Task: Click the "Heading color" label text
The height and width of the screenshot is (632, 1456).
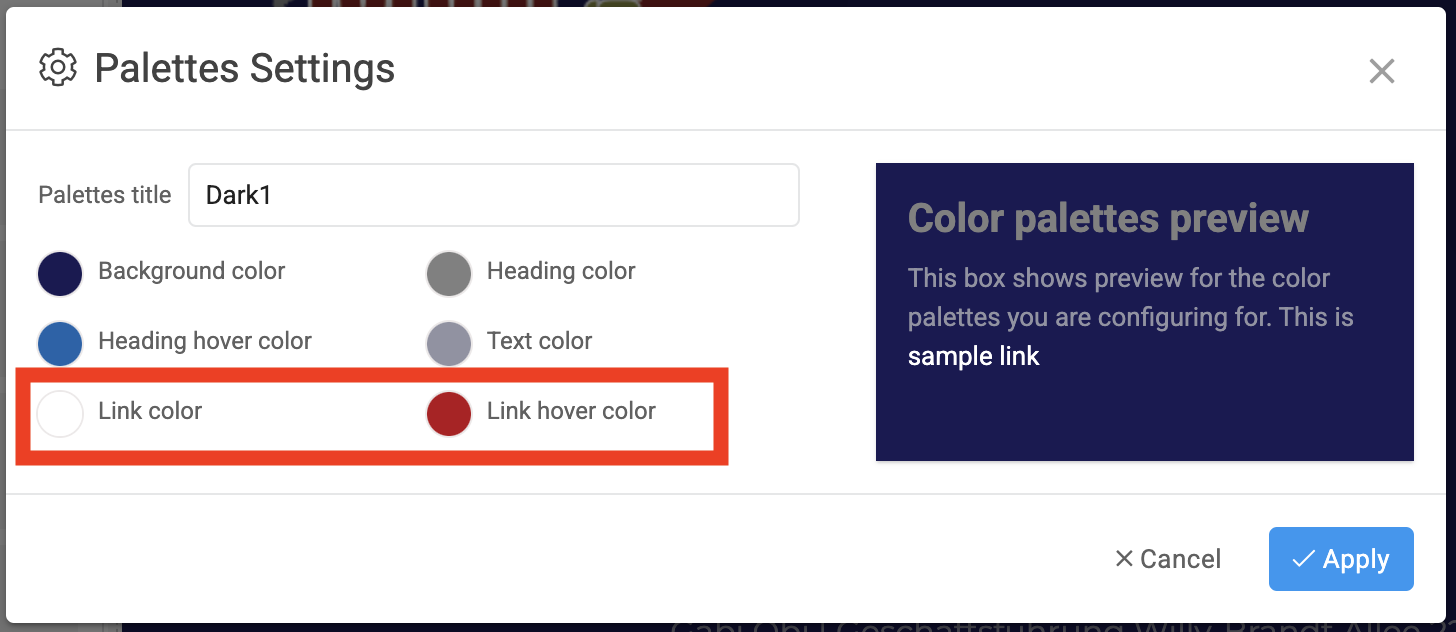Action: [x=561, y=271]
